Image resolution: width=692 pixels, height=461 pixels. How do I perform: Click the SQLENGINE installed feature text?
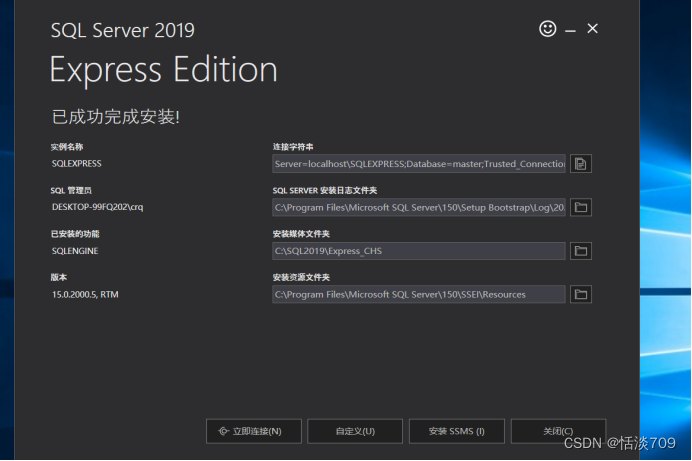[75, 251]
